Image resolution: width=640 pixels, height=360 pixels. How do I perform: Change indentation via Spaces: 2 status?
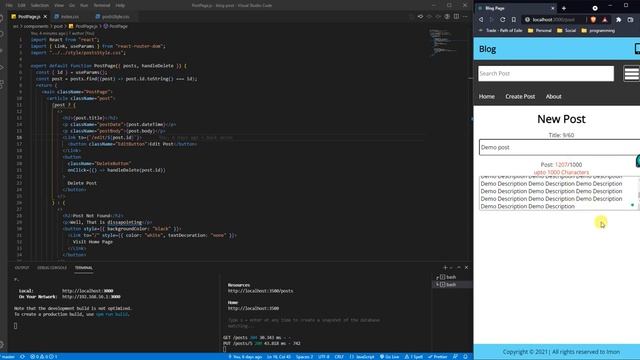coord(304,357)
